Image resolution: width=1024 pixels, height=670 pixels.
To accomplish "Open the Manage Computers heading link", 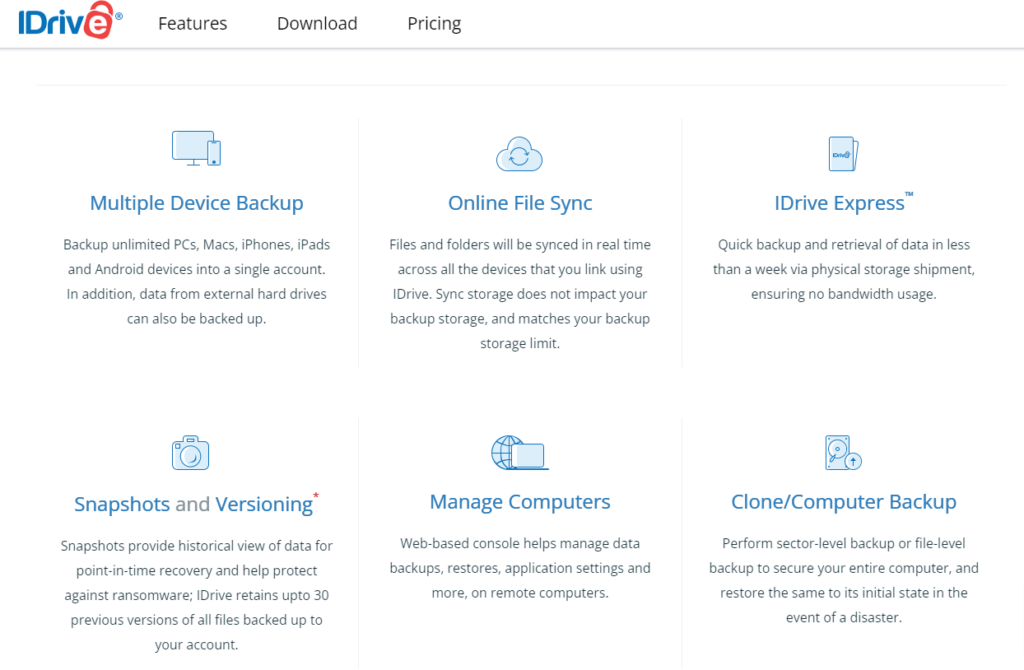I will (520, 502).
